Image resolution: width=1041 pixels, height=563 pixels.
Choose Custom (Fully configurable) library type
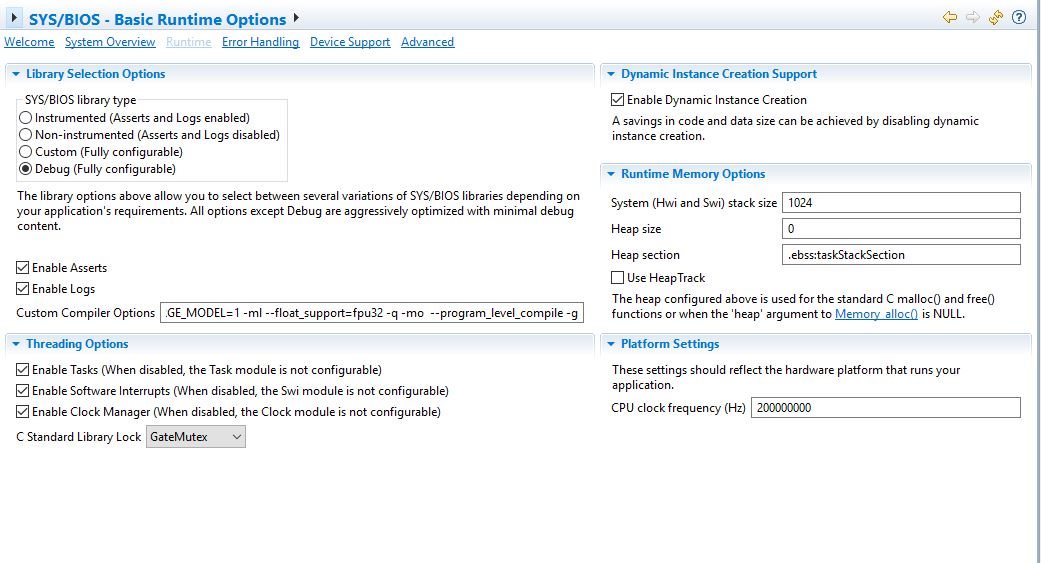[x=26, y=152]
